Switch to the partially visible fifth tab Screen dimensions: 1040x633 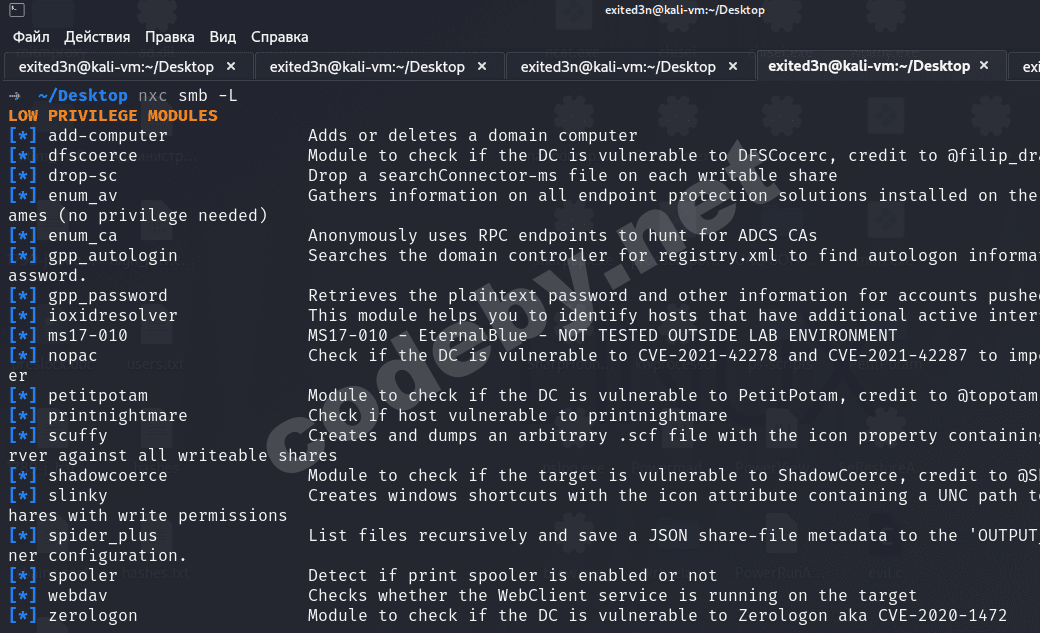pos(1029,67)
